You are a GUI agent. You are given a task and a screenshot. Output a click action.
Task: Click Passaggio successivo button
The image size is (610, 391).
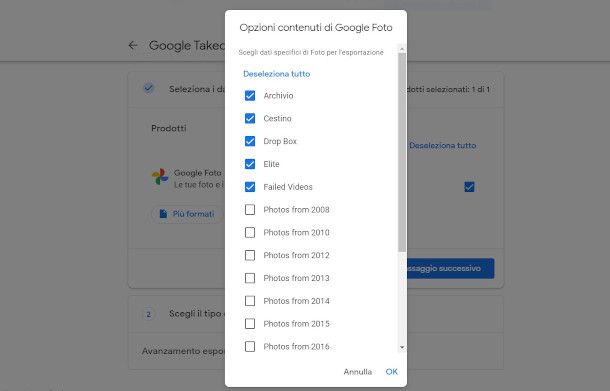click(450, 268)
